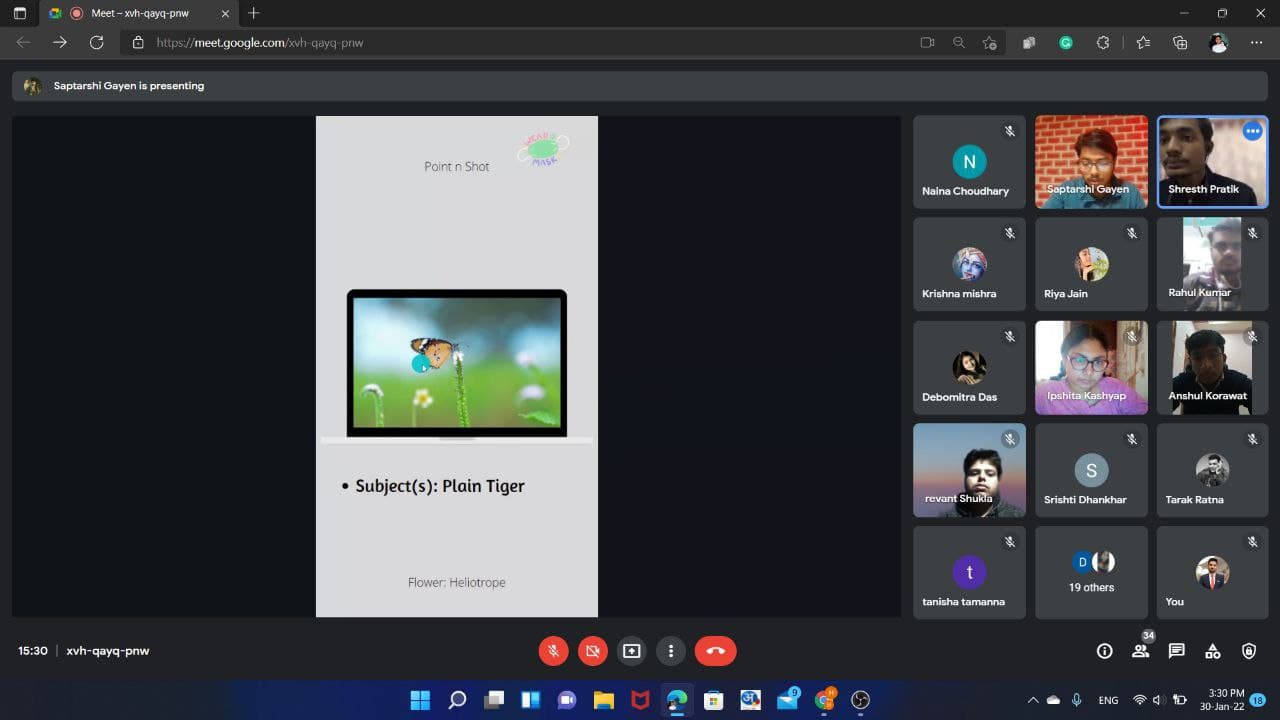Image resolution: width=1280 pixels, height=720 pixels.
Task: Open the Edge Settings and more menu
Action: (x=1256, y=43)
